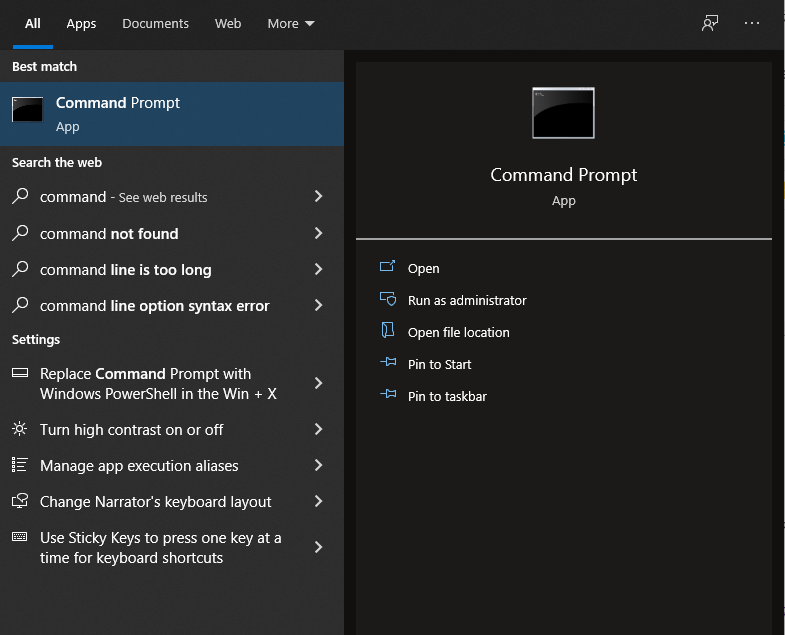Click Open in the actions list
Screen dimensions: 785x635
point(424,268)
